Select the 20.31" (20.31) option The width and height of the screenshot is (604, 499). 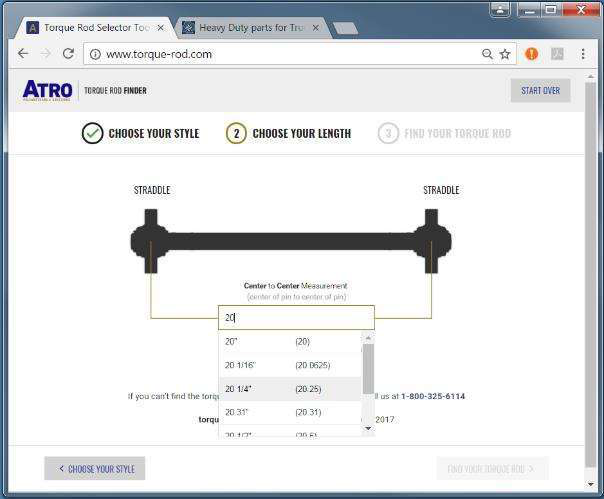[290, 412]
